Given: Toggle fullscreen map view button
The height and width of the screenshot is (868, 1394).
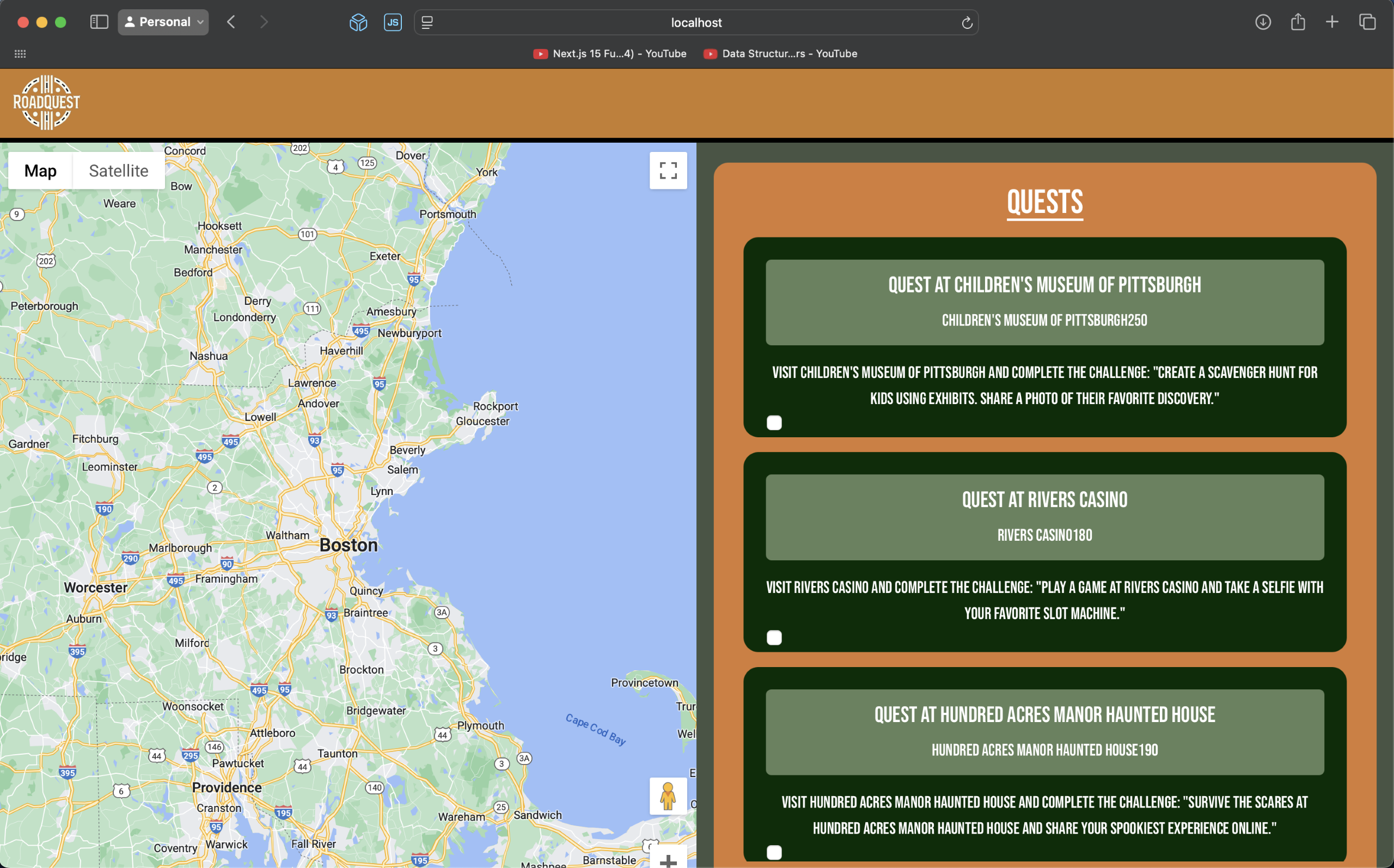Looking at the screenshot, I should point(668,170).
